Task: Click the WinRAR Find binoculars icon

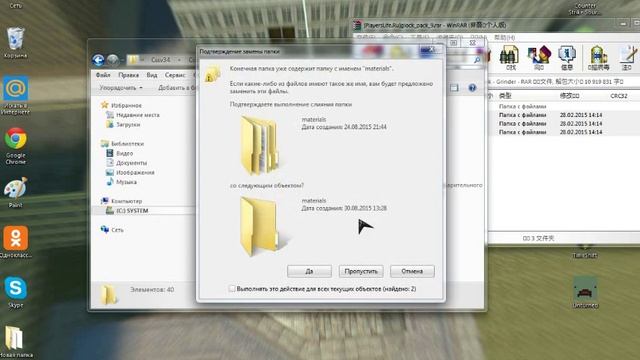Action: [510, 58]
